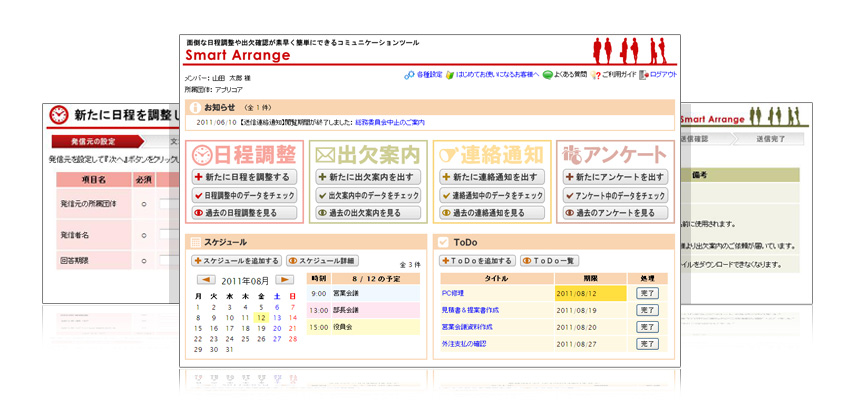This screenshot has height=400, width=860.
Task: Click the 9:00 営業会議 schedule row
Action: [x=363, y=294]
